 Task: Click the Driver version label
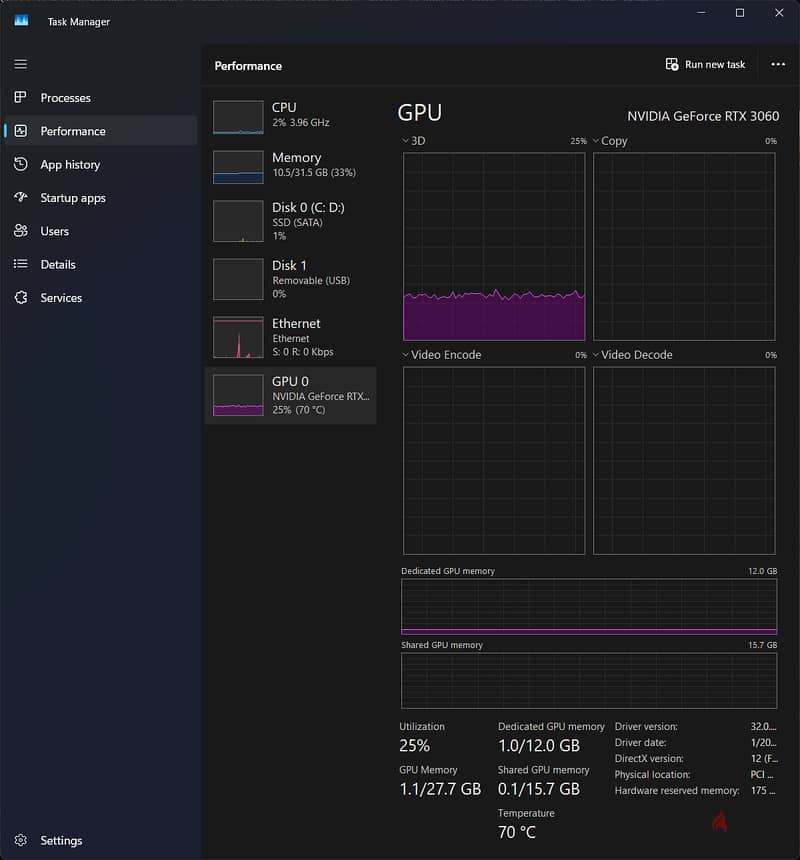646,726
